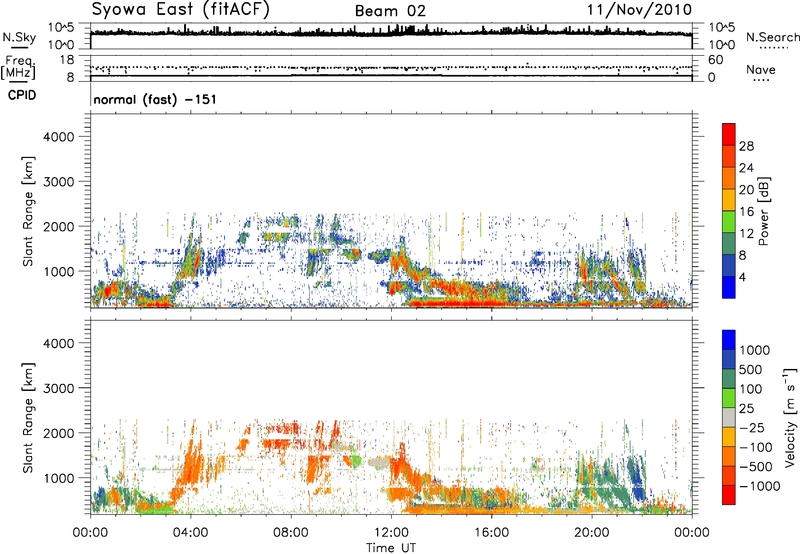
Task: Click the '18' frequency axis value
Action: click(x=67, y=60)
